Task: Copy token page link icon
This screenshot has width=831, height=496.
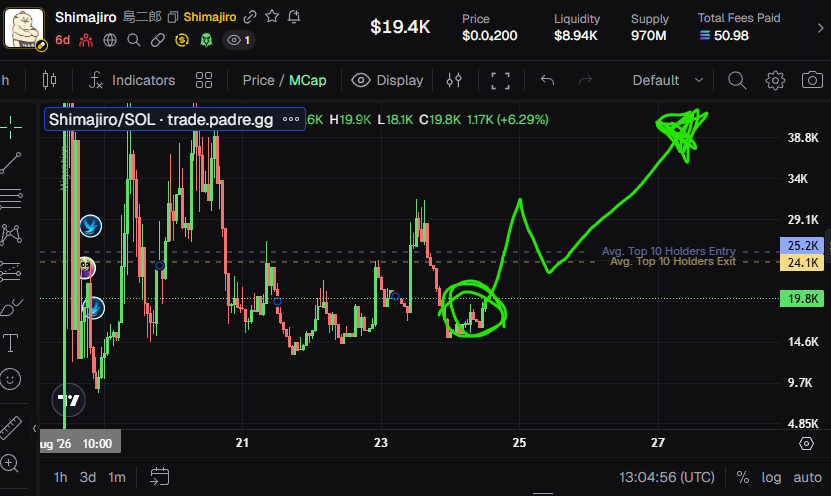Action: click(x=250, y=17)
